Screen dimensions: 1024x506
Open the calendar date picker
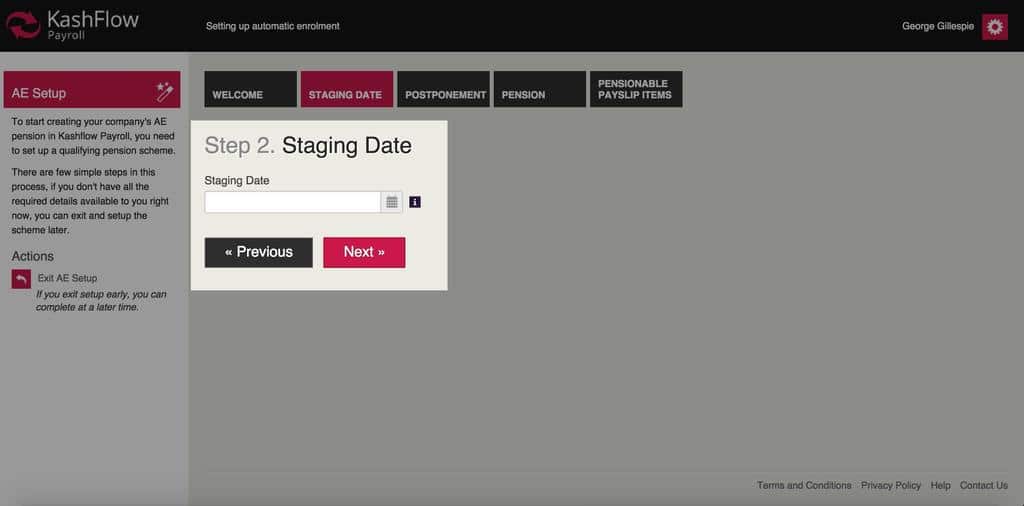392,202
